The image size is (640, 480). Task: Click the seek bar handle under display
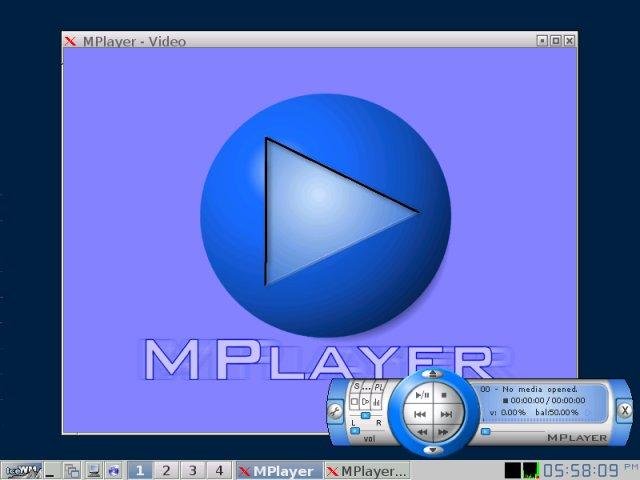point(485,431)
